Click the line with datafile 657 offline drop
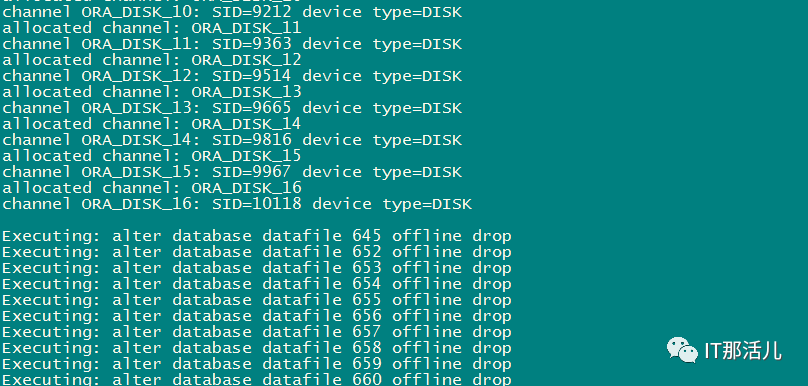This screenshot has width=808, height=386. pos(257,332)
